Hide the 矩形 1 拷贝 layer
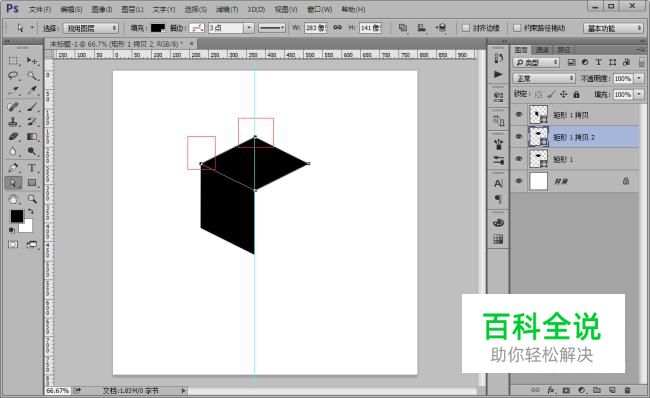 click(519, 114)
